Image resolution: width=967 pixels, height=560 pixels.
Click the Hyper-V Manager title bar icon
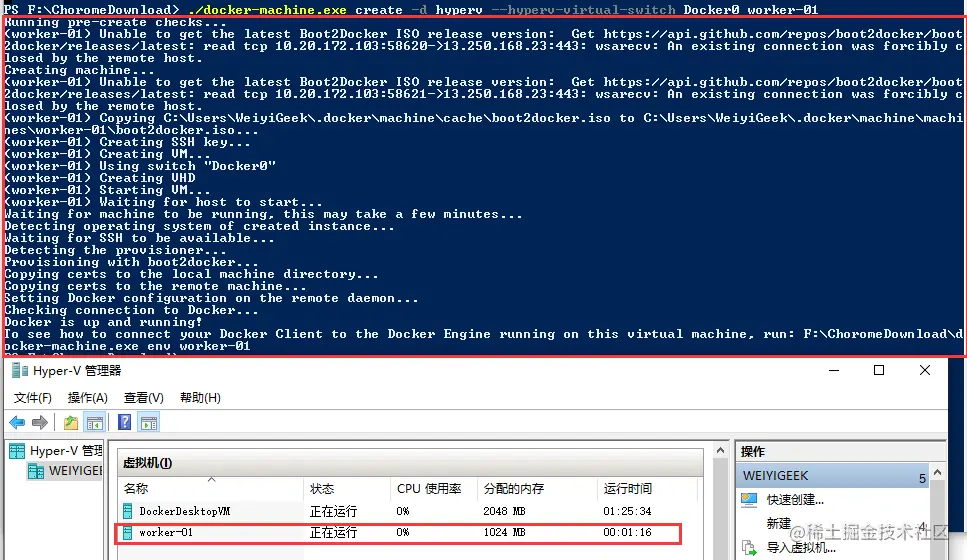pyautogui.click(x=20, y=370)
